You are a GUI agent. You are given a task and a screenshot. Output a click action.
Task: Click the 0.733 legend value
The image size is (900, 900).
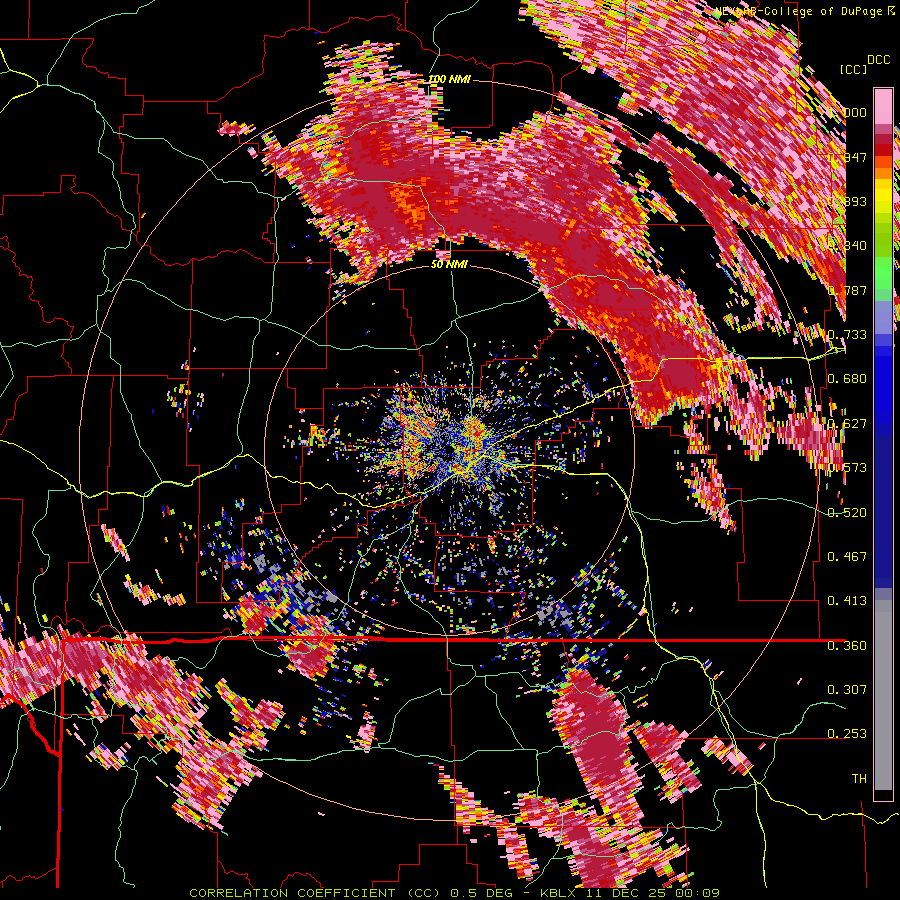coord(847,335)
